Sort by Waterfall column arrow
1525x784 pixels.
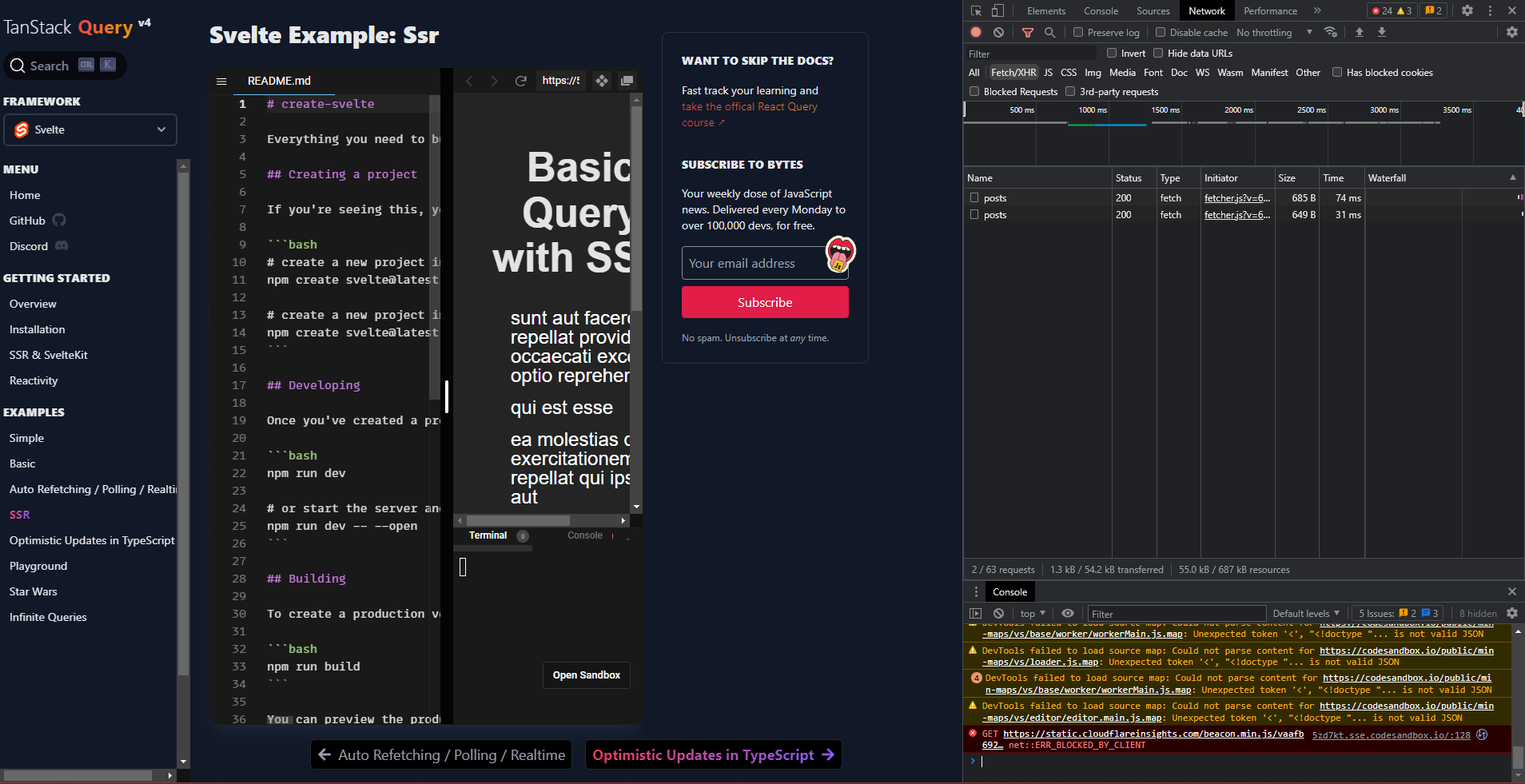pyautogui.click(x=1513, y=177)
